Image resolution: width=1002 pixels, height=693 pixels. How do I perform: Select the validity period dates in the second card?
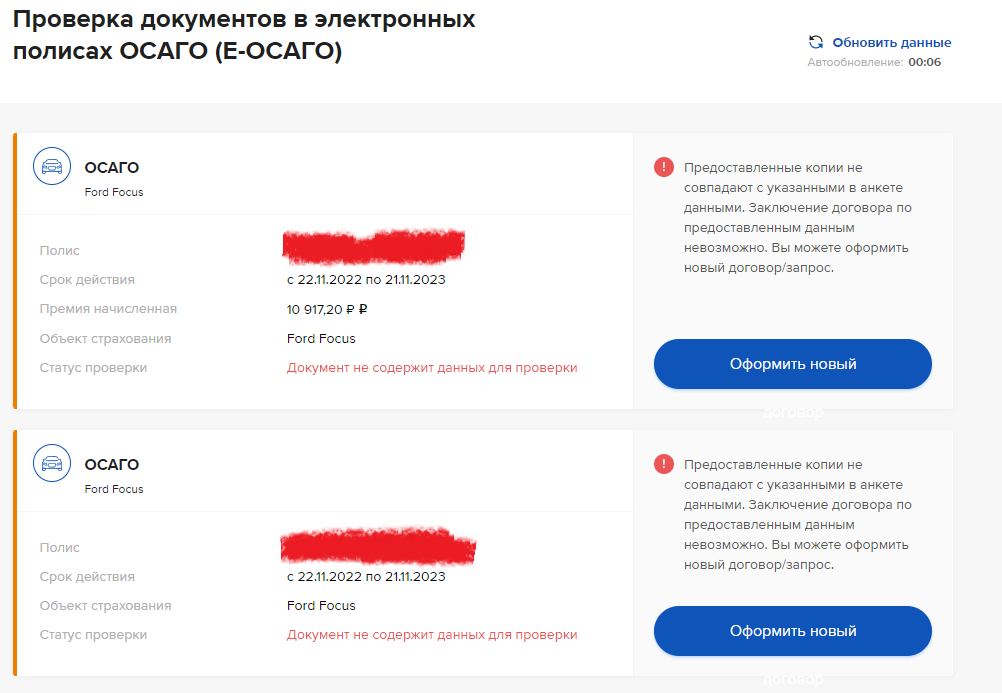click(366, 577)
